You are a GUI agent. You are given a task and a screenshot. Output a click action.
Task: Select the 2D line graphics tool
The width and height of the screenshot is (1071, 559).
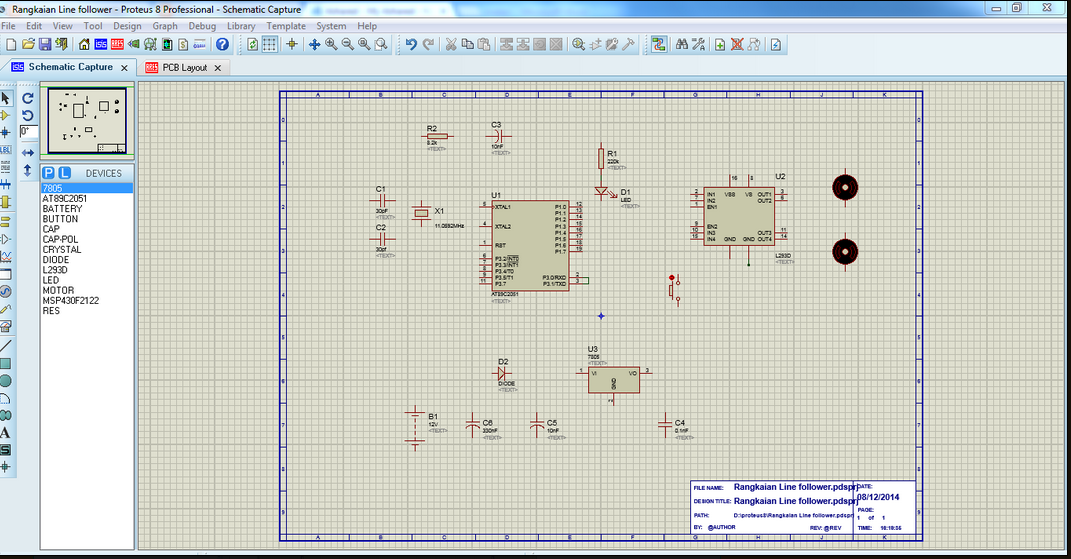[x=5, y=346]
